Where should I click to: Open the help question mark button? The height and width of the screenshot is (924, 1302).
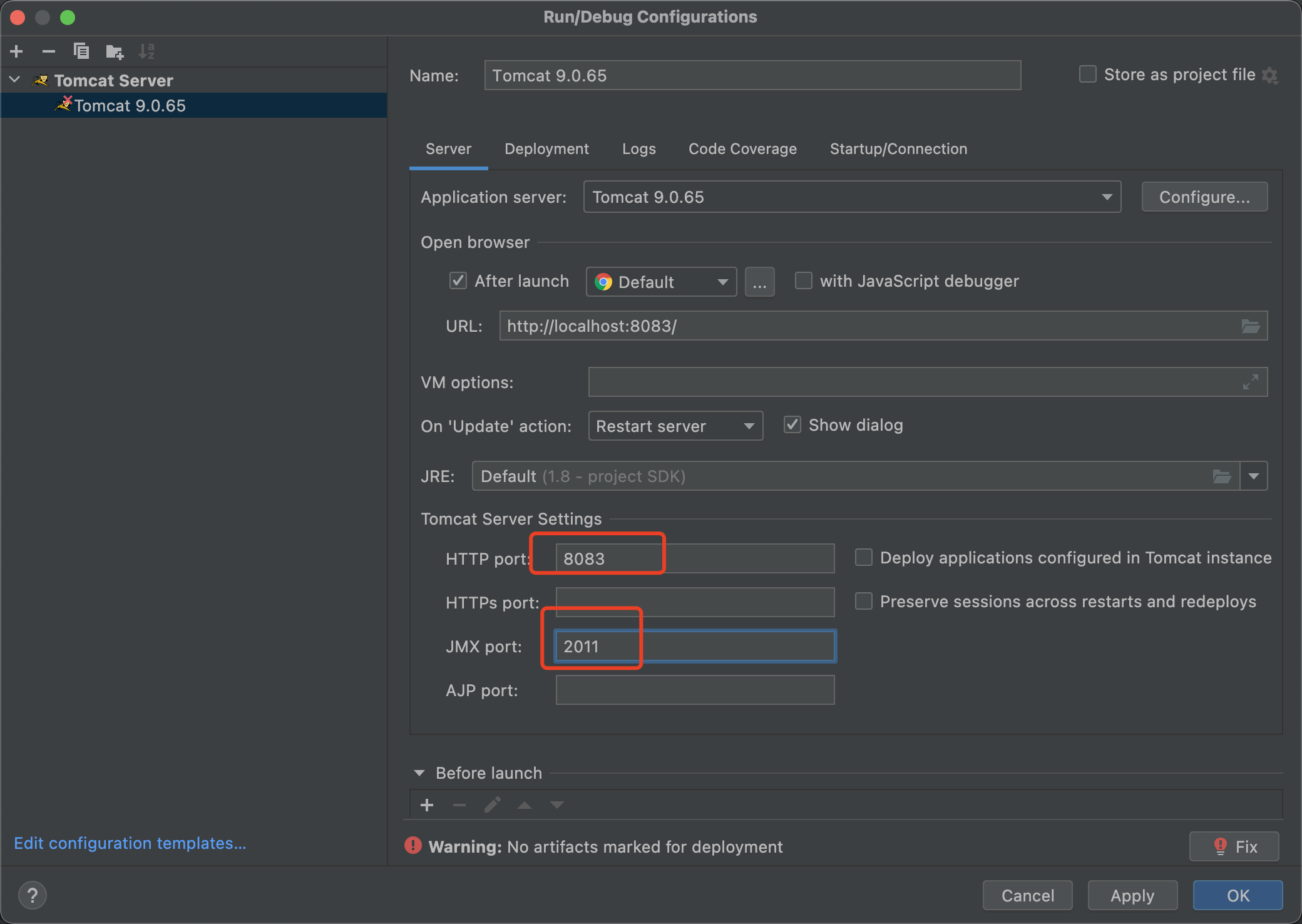tap(33, 895)
